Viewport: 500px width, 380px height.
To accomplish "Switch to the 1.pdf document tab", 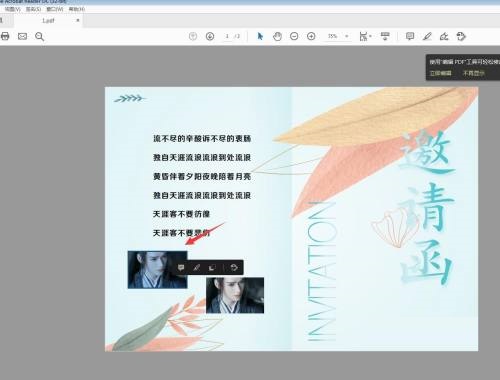I will [48, 21].
